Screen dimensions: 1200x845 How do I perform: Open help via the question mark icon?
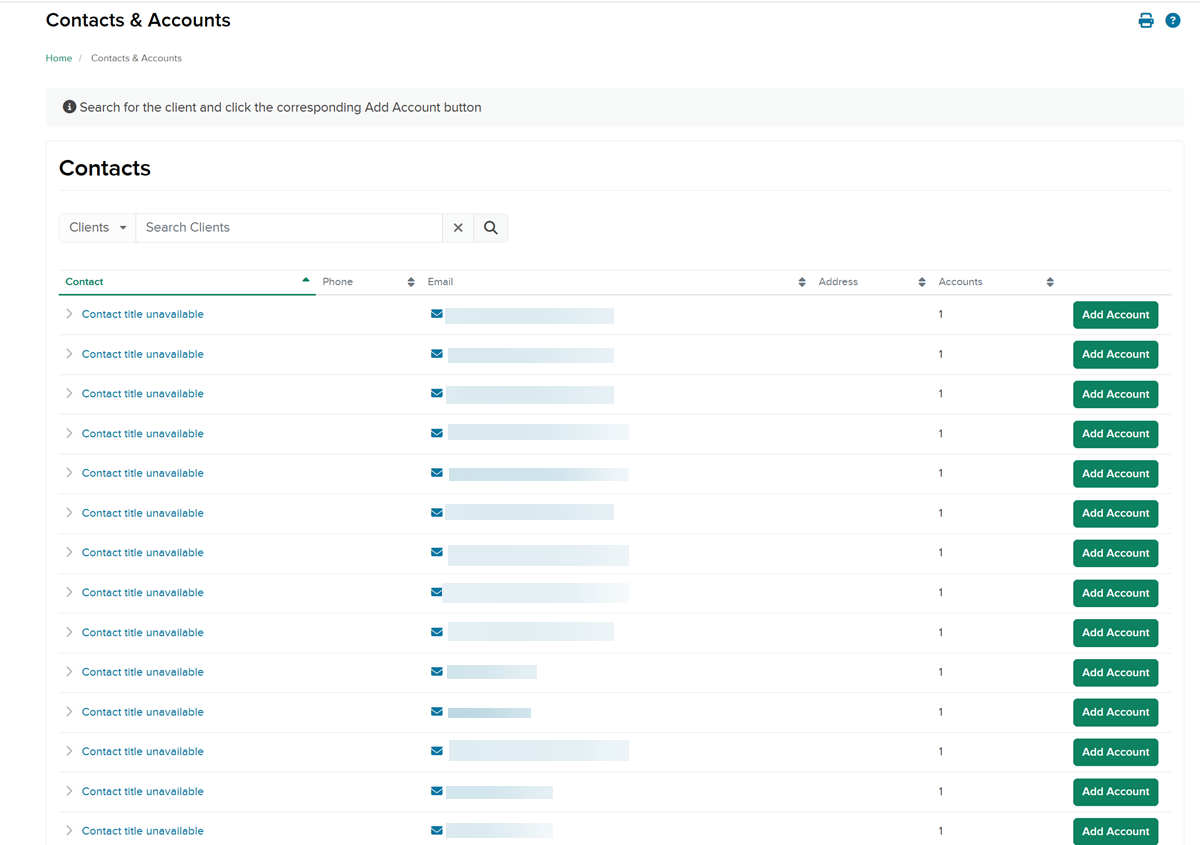pyautogui.click(x=1173, y=21)
